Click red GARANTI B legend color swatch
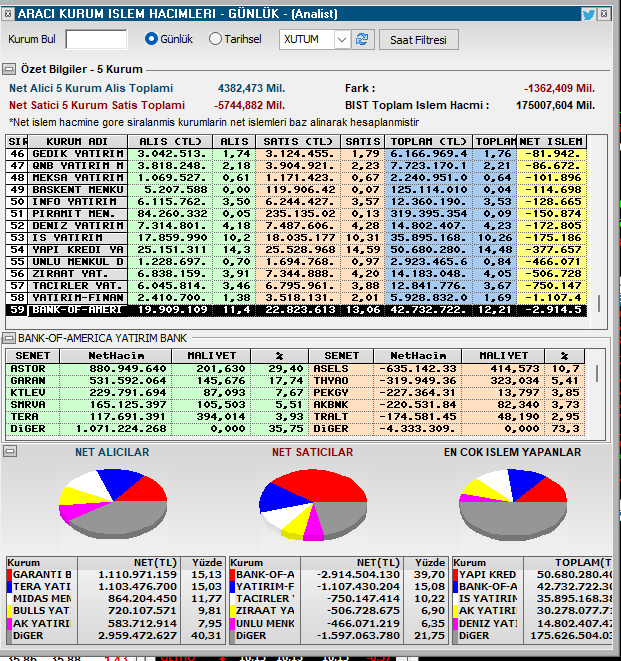The image size is (621, 661). coord(10,575)
